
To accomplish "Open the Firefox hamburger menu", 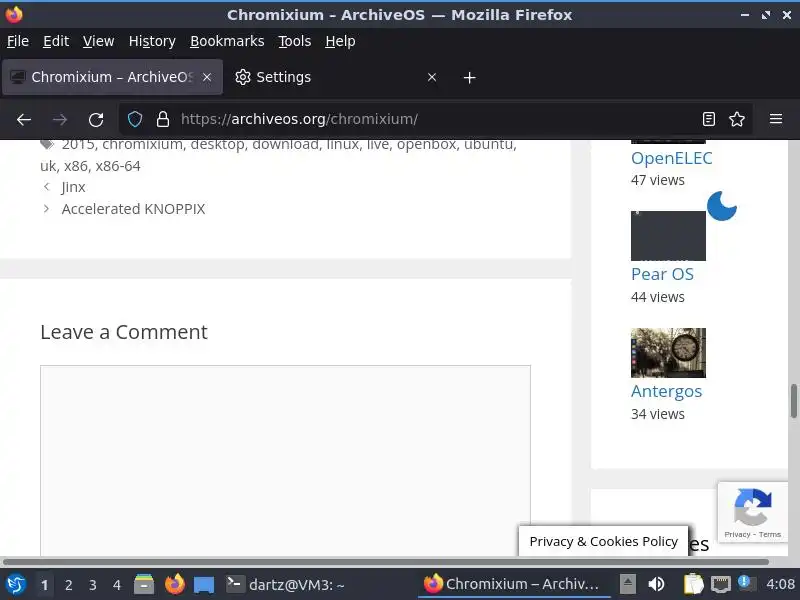I will click(x=776, y=119).
